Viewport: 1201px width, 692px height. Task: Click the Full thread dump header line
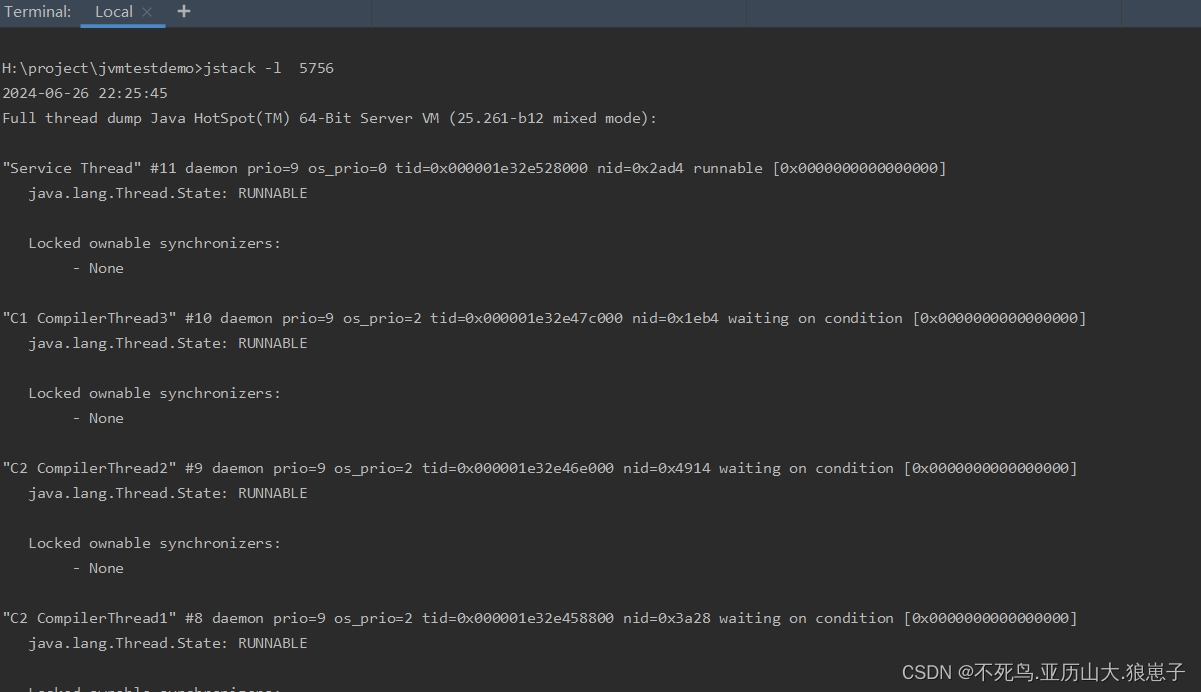(330, 118)
